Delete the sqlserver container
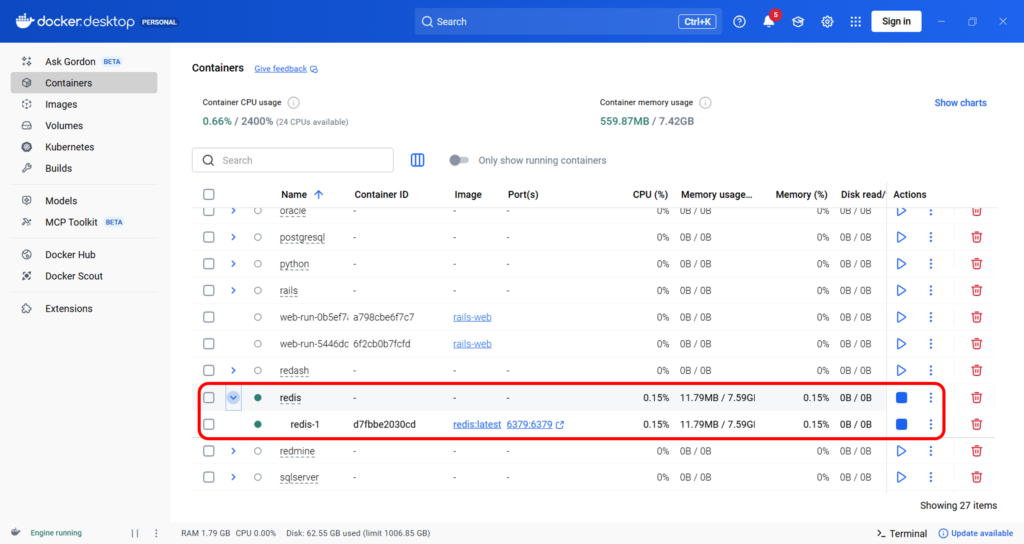Image resolution: width=1024 pixels, height=544 pixels. tap(977, 477)
